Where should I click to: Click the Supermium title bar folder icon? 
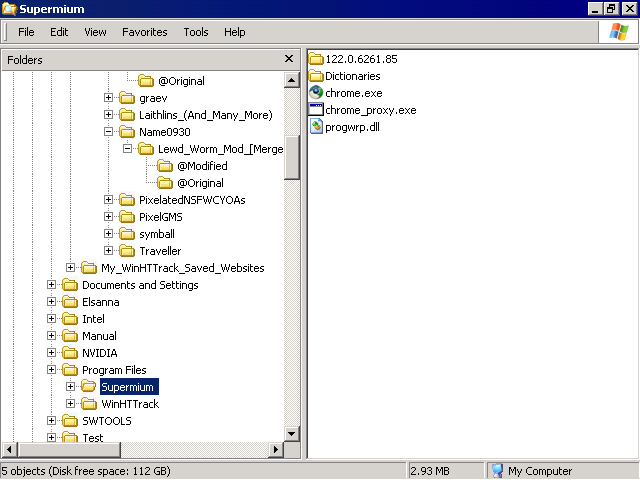coord(9,9)
